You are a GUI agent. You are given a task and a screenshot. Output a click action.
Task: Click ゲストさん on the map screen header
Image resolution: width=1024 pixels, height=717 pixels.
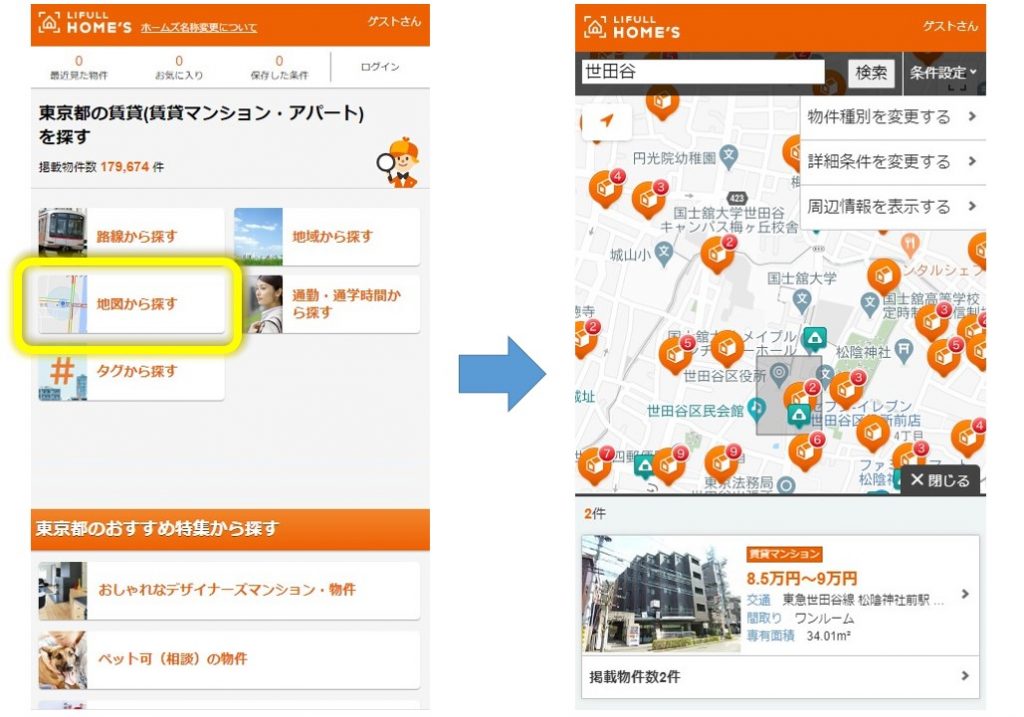pos(950,26)
